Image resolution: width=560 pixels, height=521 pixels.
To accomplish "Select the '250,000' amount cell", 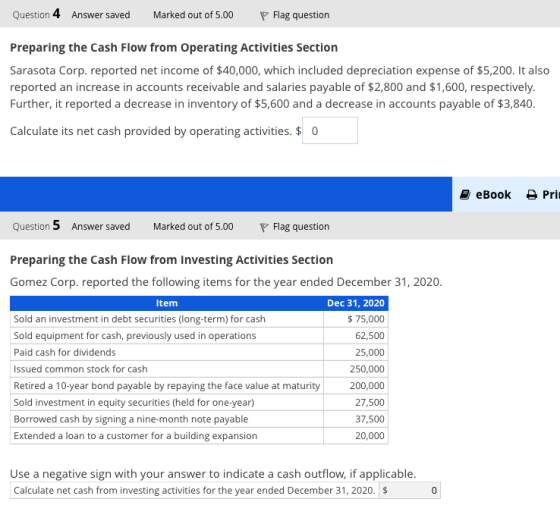I will (356, 369).
